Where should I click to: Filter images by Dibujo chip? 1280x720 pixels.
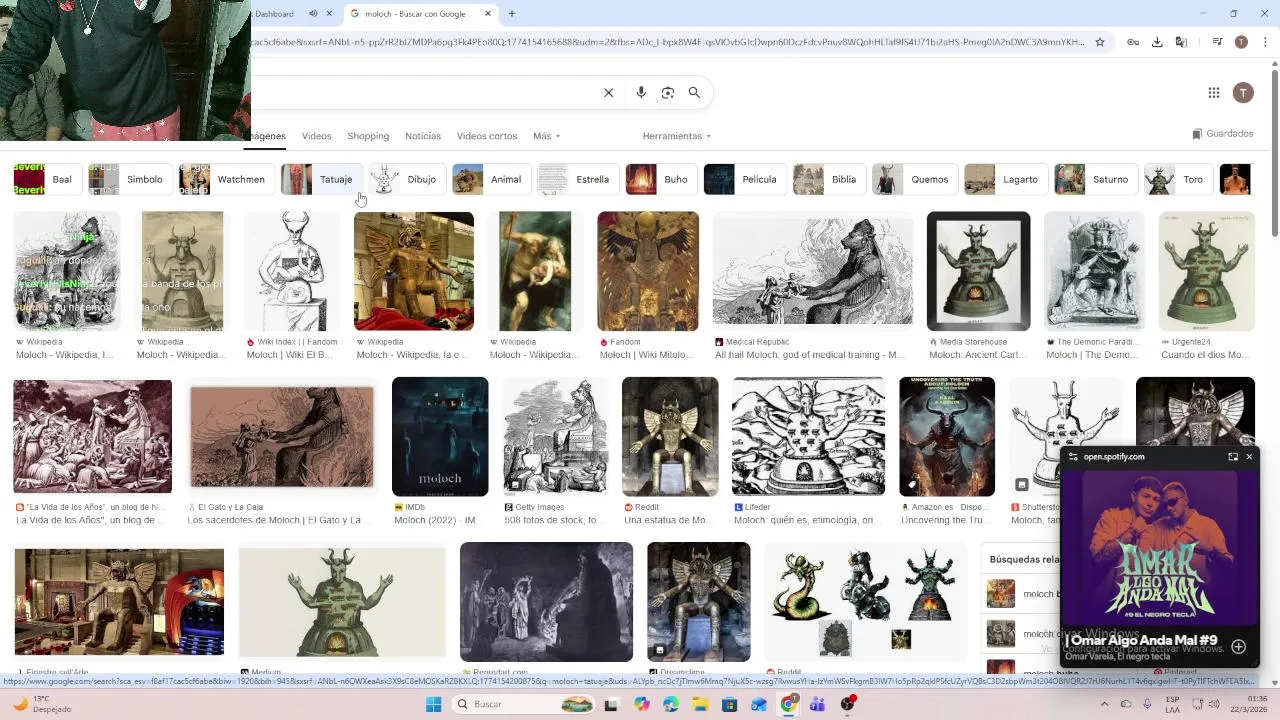pyautogui.click(x=406, y=179)
